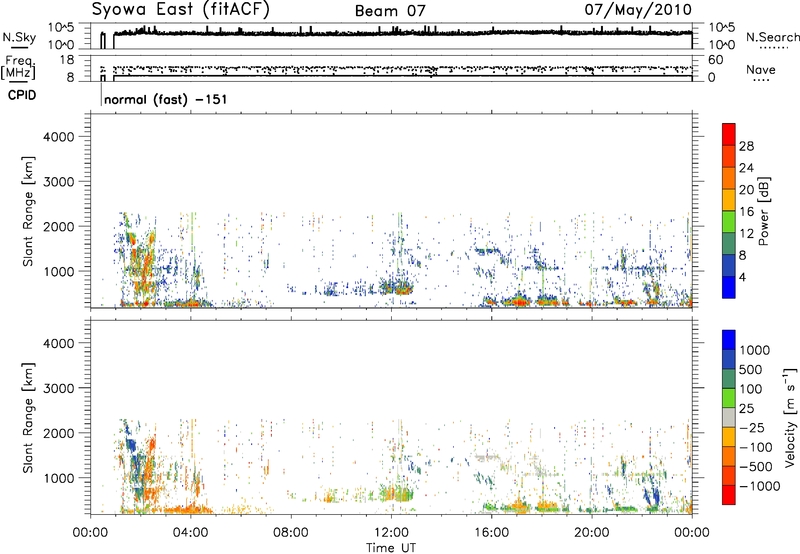This screenshot has height=554, width=800.
Task: Click the 'CPID' label
Action: [22, 95]
